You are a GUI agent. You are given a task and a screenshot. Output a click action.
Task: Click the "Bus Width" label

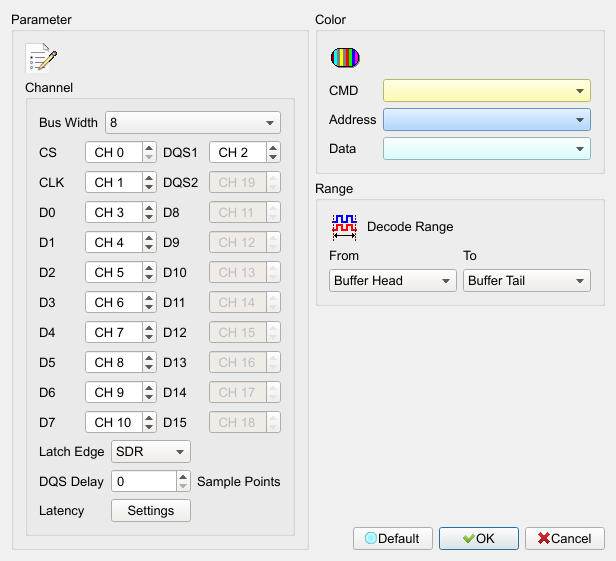pos(68,123)
